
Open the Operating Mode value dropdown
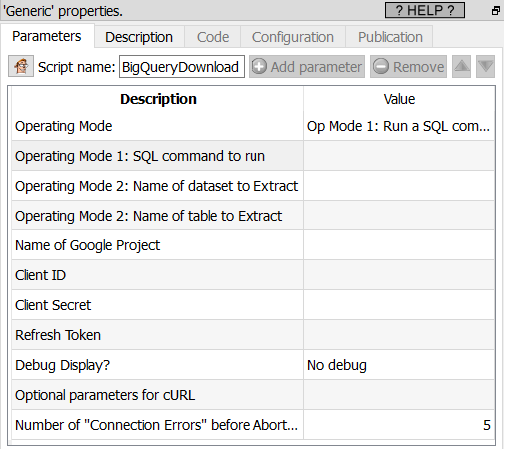point(399,126)
